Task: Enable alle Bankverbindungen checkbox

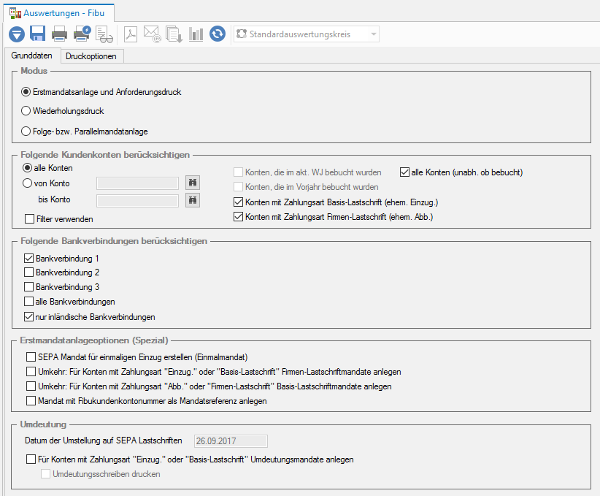Action: tap(29, 301)
